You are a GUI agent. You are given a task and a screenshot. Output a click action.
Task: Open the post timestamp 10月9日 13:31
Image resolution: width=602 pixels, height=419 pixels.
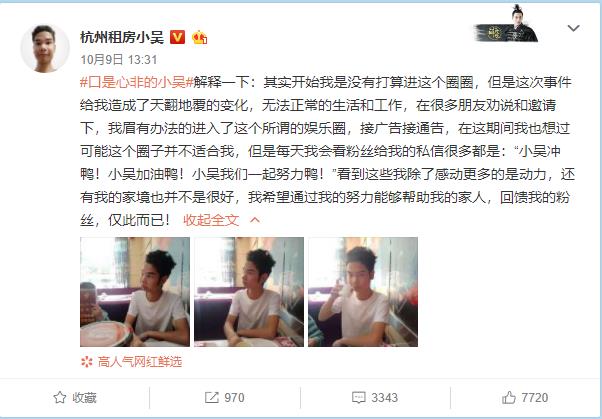tap(119, 60)
